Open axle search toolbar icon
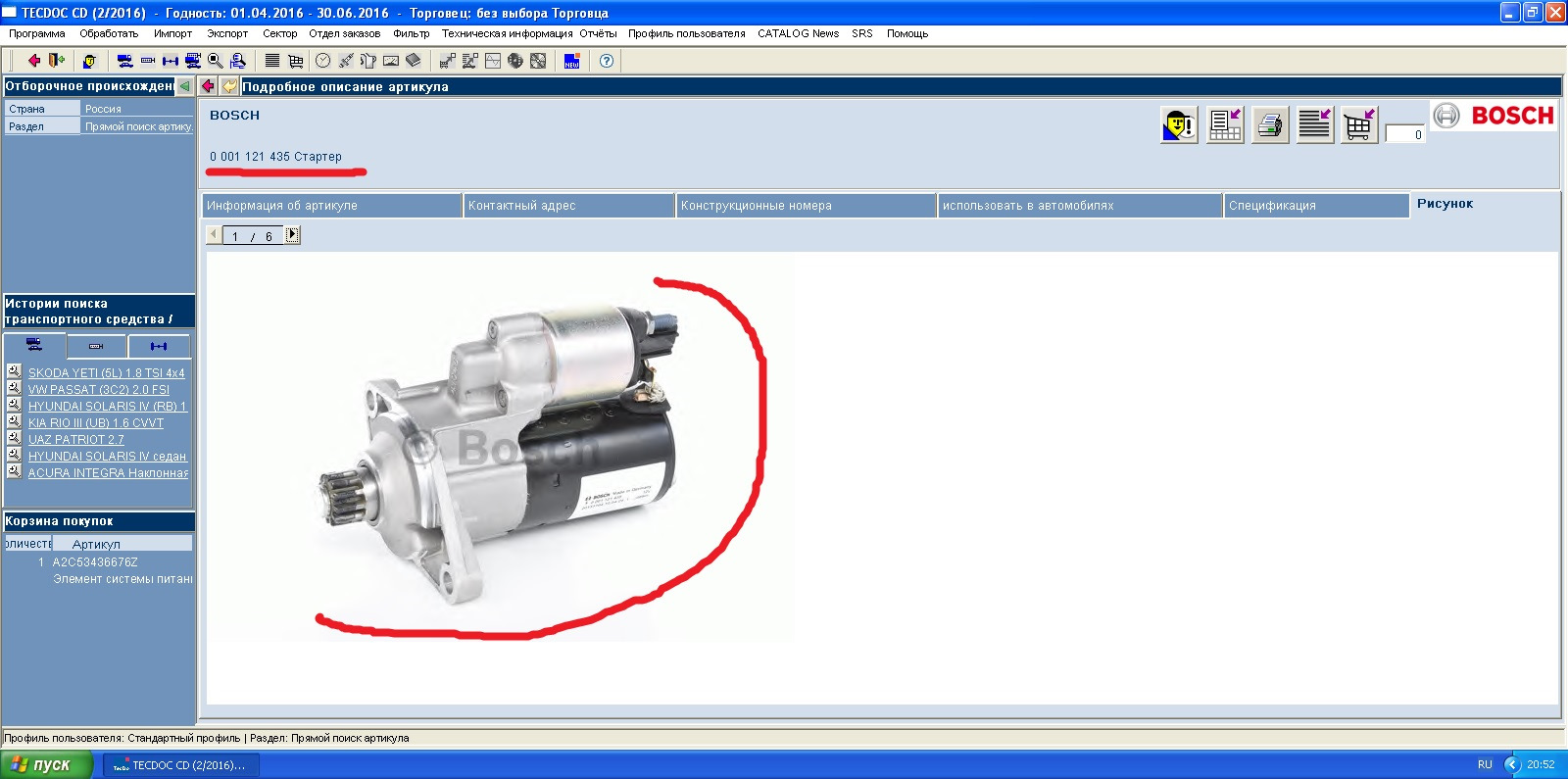The height and width of the screenshot is (779, 1568). pos(171,61)
